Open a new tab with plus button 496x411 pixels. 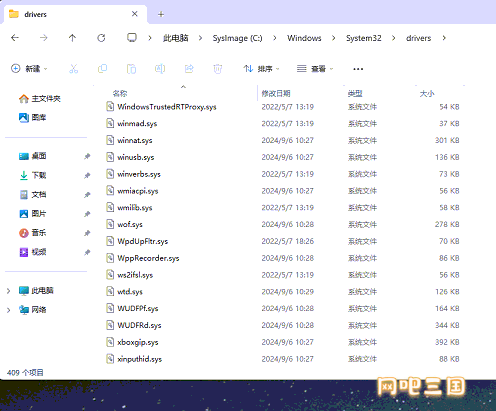tap(161, 14)
